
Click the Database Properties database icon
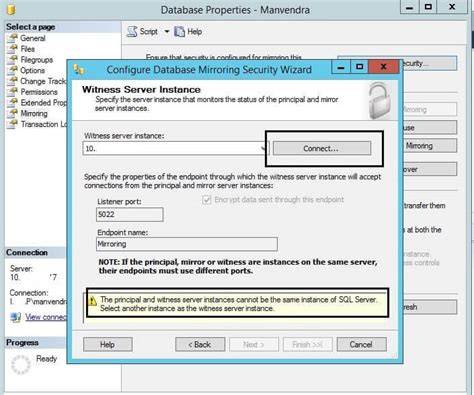tap(11, 9)
